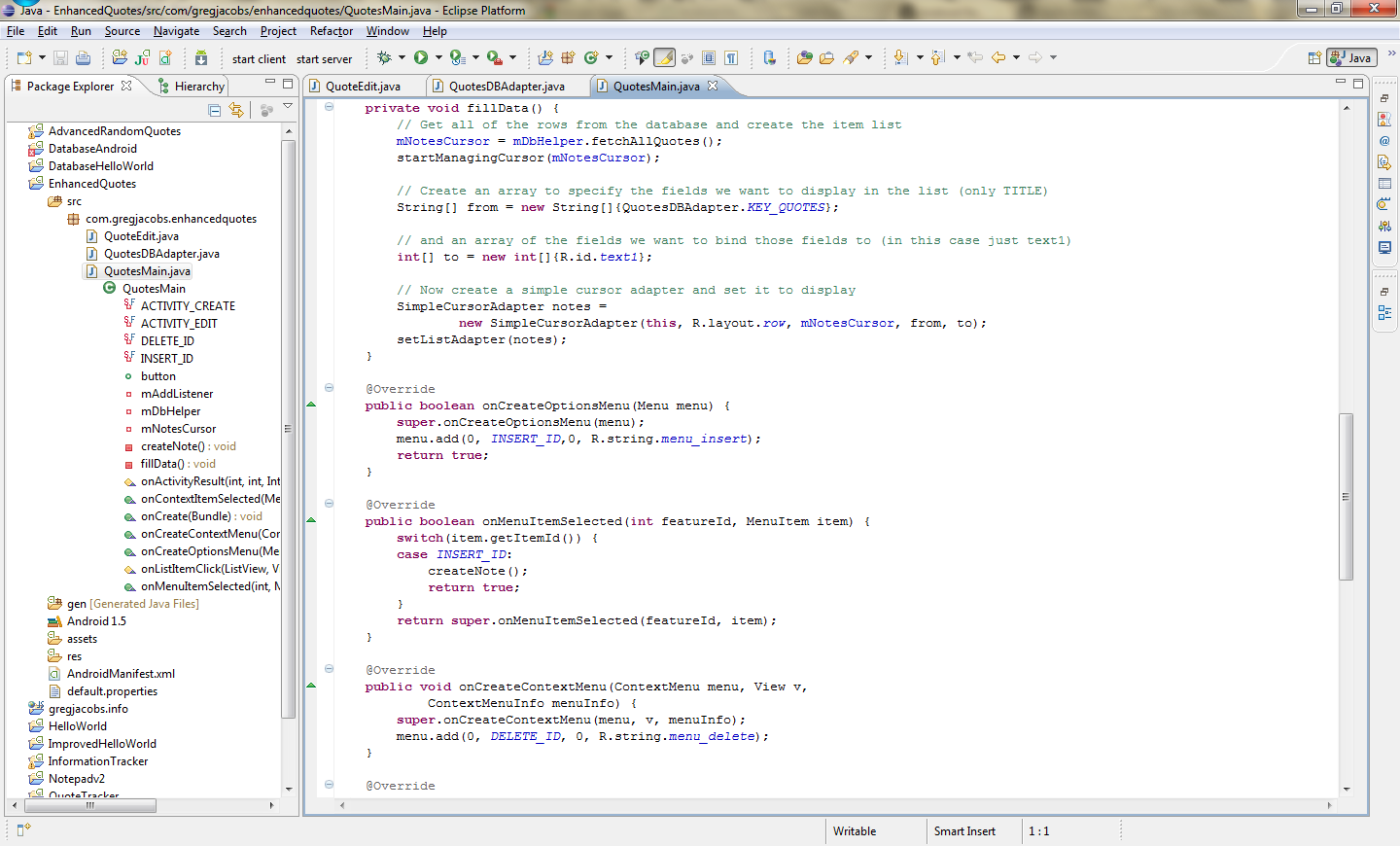Viewport: 1400px width, 846px height.
Task: Open Package Explorer view menu triangle
Action: pyautogui.click(x=288, y=106)
